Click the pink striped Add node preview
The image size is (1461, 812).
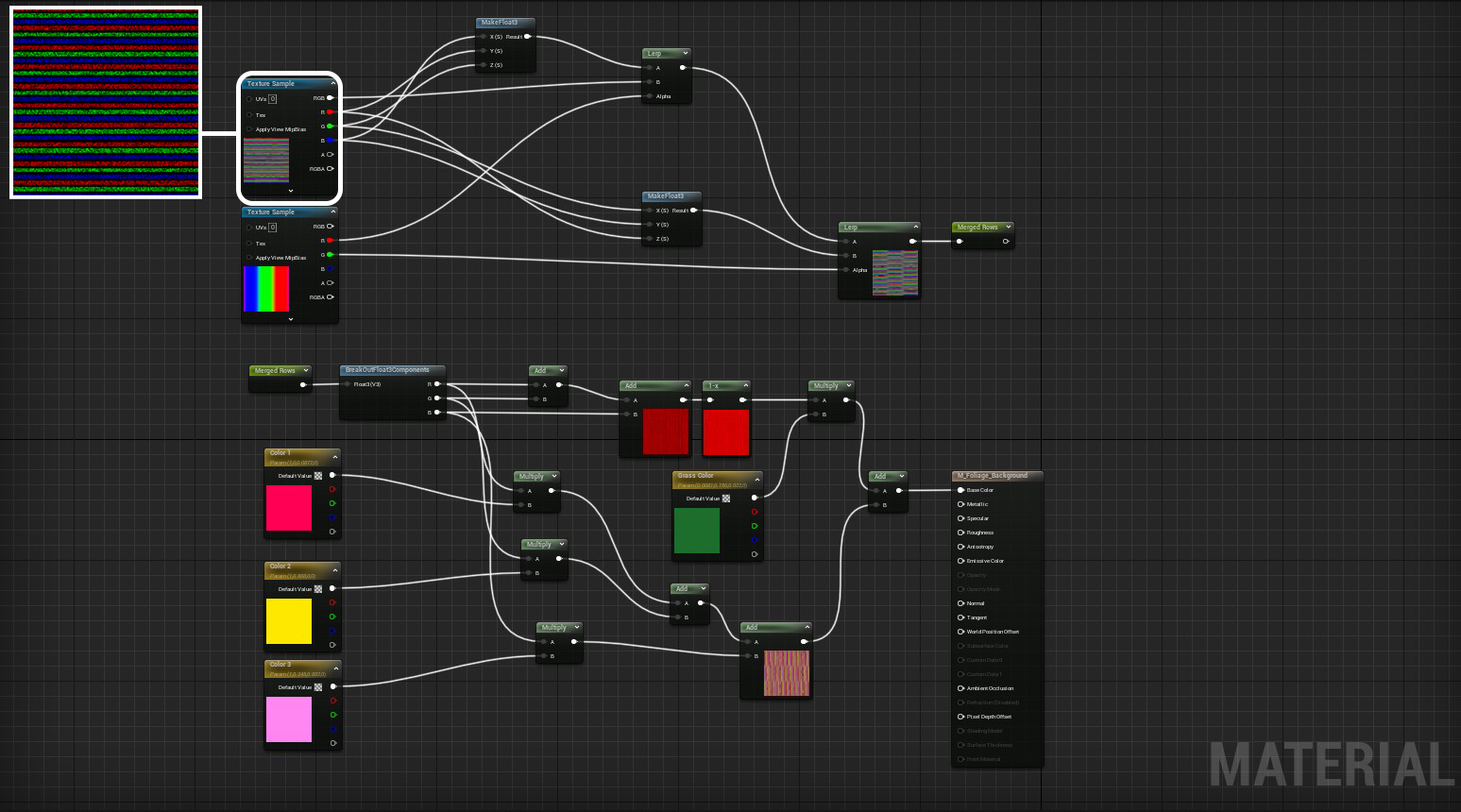787,673
